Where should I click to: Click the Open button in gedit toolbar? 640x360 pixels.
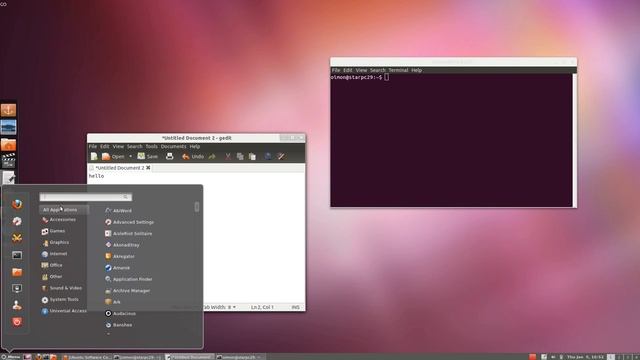(113, 156)
